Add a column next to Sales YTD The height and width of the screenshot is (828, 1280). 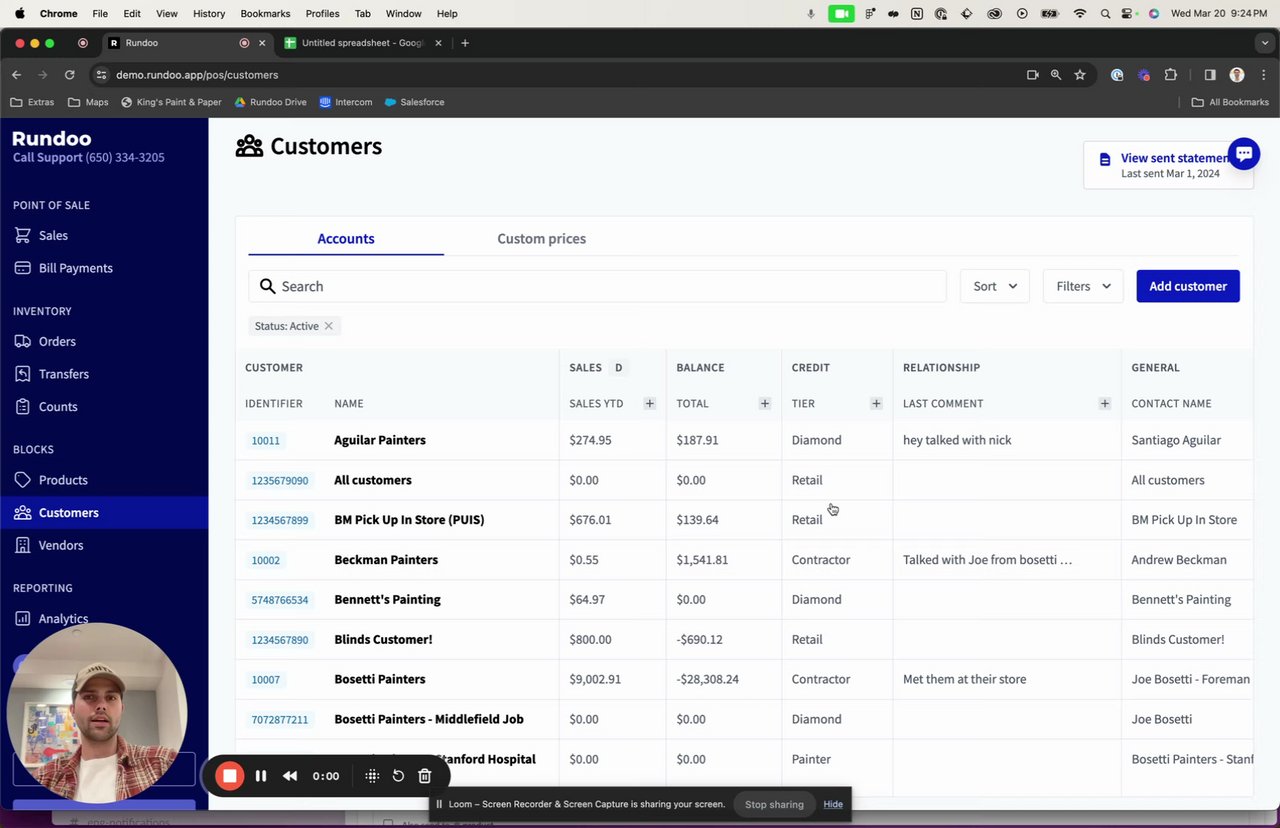[649, 403]
